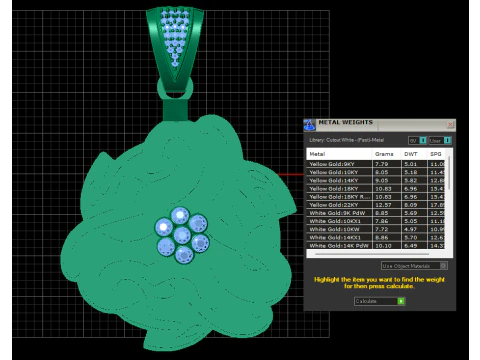Click the metal table vertical scrollbar

point(450,173)
